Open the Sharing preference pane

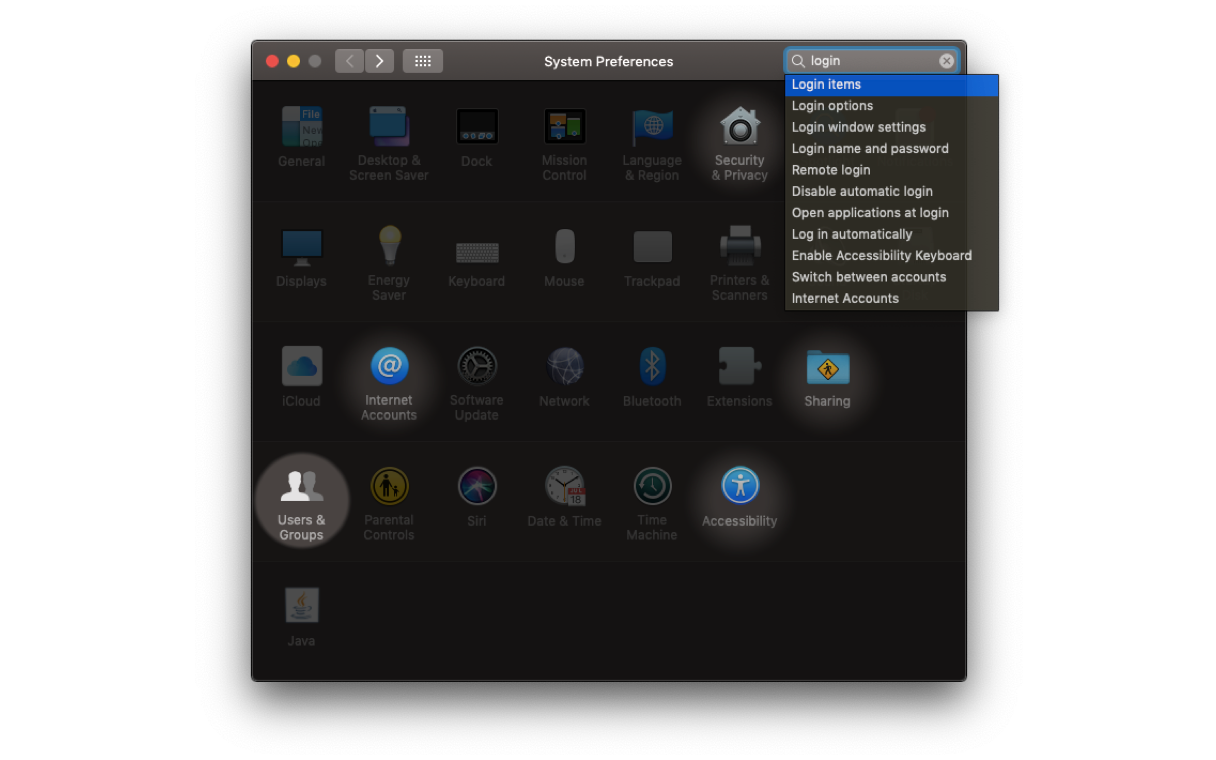[827, 377]
